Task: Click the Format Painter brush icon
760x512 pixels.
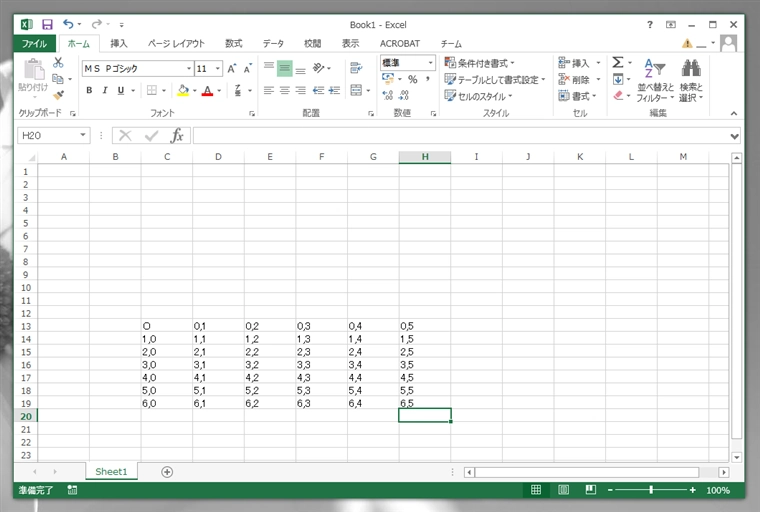Action: pos(58,95)
